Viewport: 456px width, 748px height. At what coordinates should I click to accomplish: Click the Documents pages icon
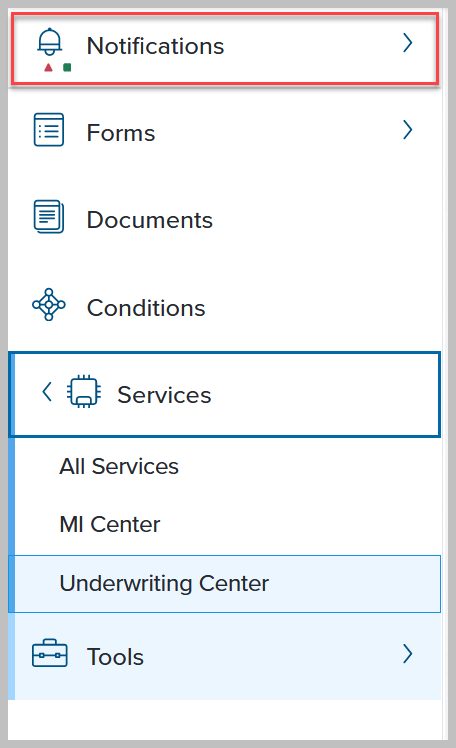click(x=49, y=217)
